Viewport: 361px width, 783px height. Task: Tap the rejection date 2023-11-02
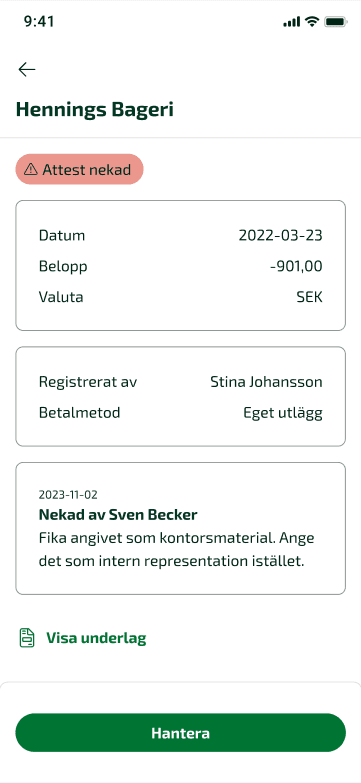(x=68, y=495)
